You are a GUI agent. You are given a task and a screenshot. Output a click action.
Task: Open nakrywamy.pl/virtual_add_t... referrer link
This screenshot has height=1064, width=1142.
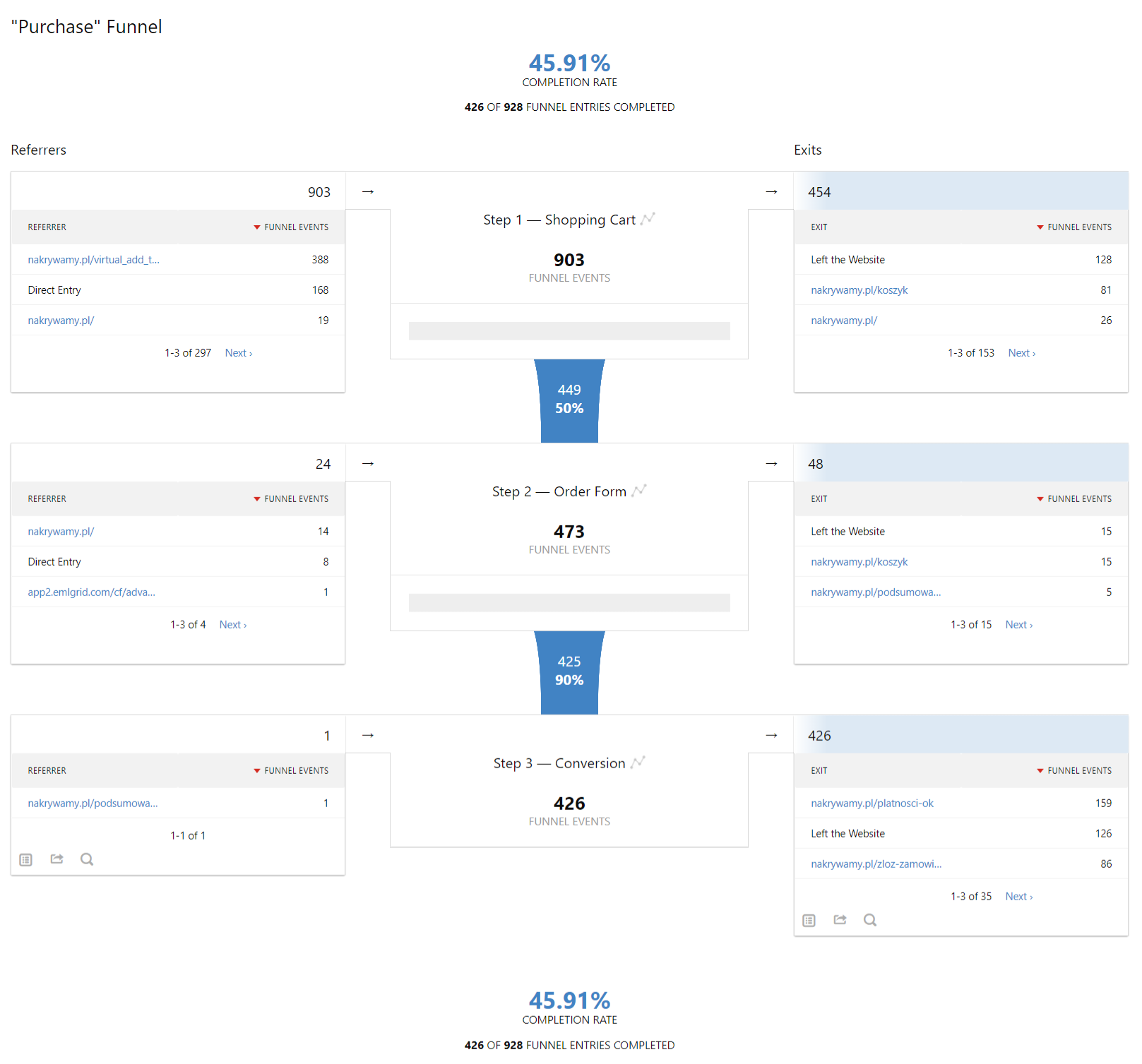tap(93, 260)
